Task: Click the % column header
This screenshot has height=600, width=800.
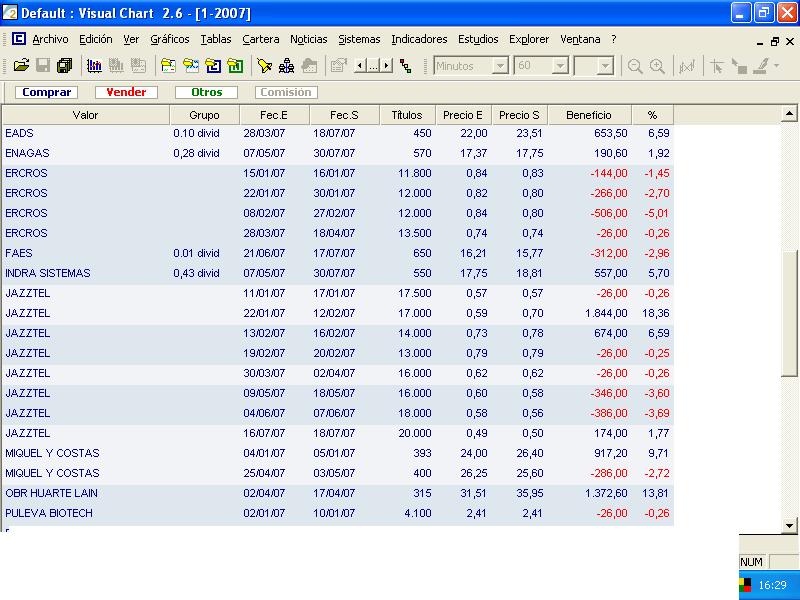Action: click(x=652, y=115)
